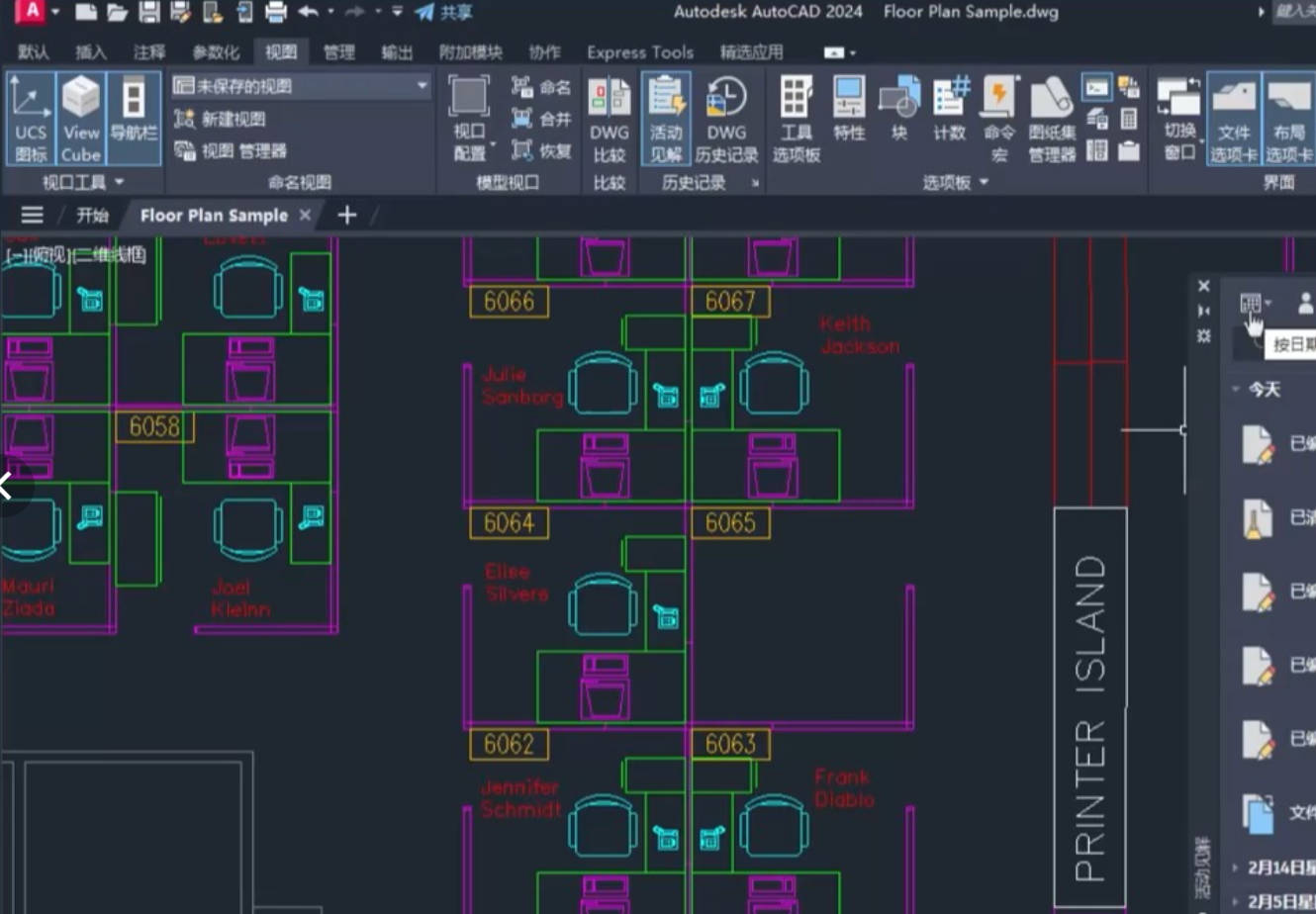The height and width of the screenshot is (914, 1316).
Task: Toggle 布局选项卡 (layout tabs) visibility
Action: [x=1287, y=117]
